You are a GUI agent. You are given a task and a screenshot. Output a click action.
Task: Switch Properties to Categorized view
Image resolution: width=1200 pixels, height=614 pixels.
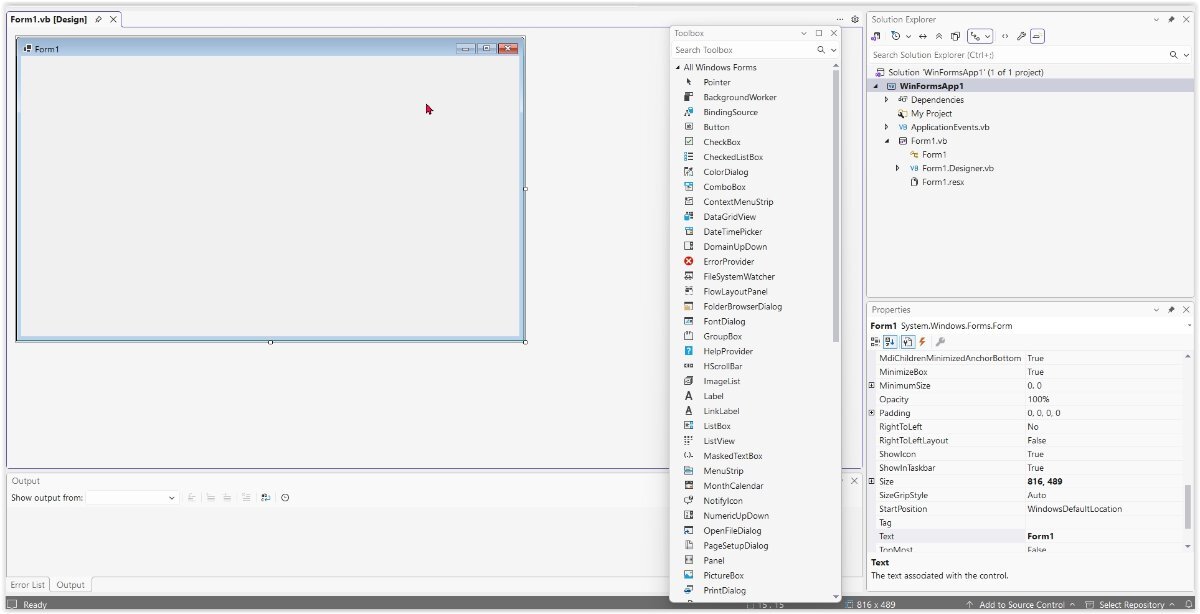(x=876, y=342)
